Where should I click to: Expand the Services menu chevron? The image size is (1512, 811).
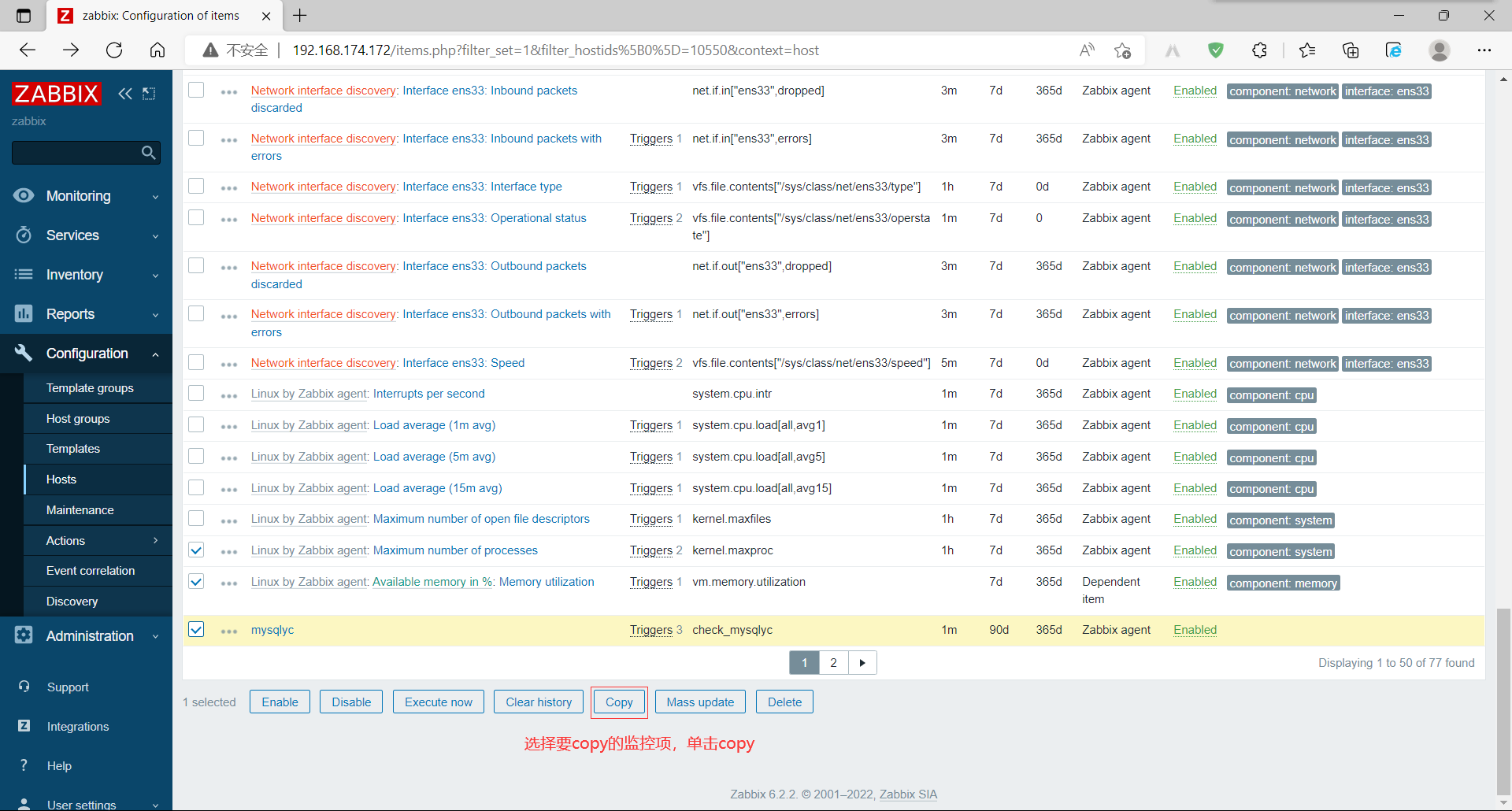point(155,236)
